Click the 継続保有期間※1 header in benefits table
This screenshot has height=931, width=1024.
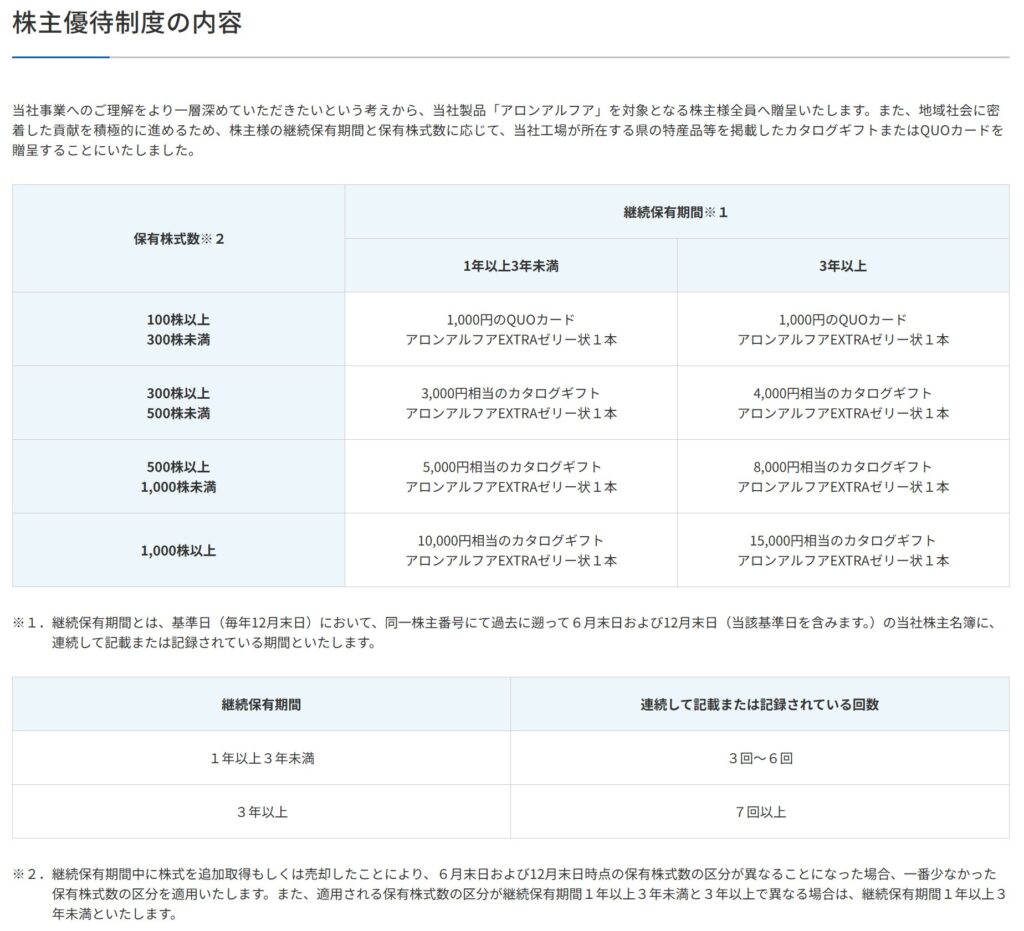(675, 212)
